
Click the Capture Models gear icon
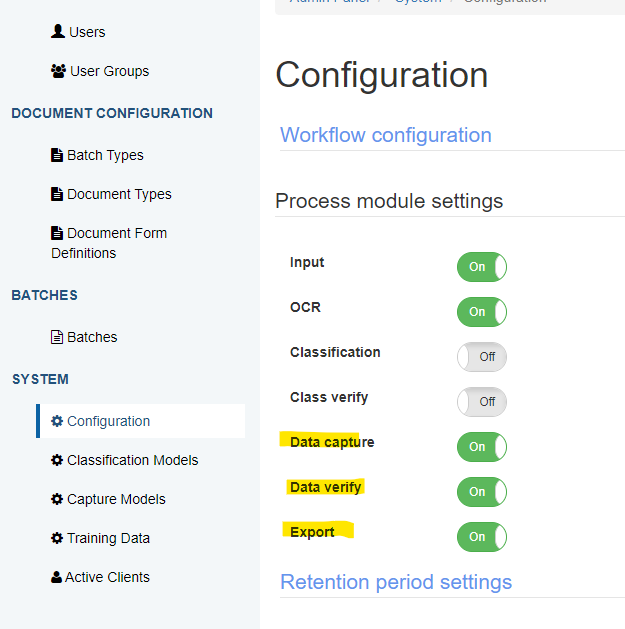coord(57,499)
